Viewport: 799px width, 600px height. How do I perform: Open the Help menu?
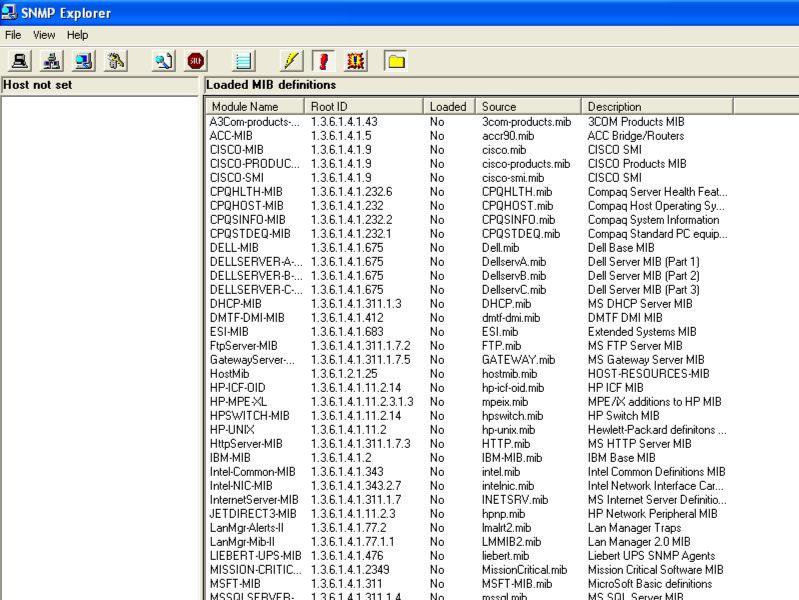[77, 35]
